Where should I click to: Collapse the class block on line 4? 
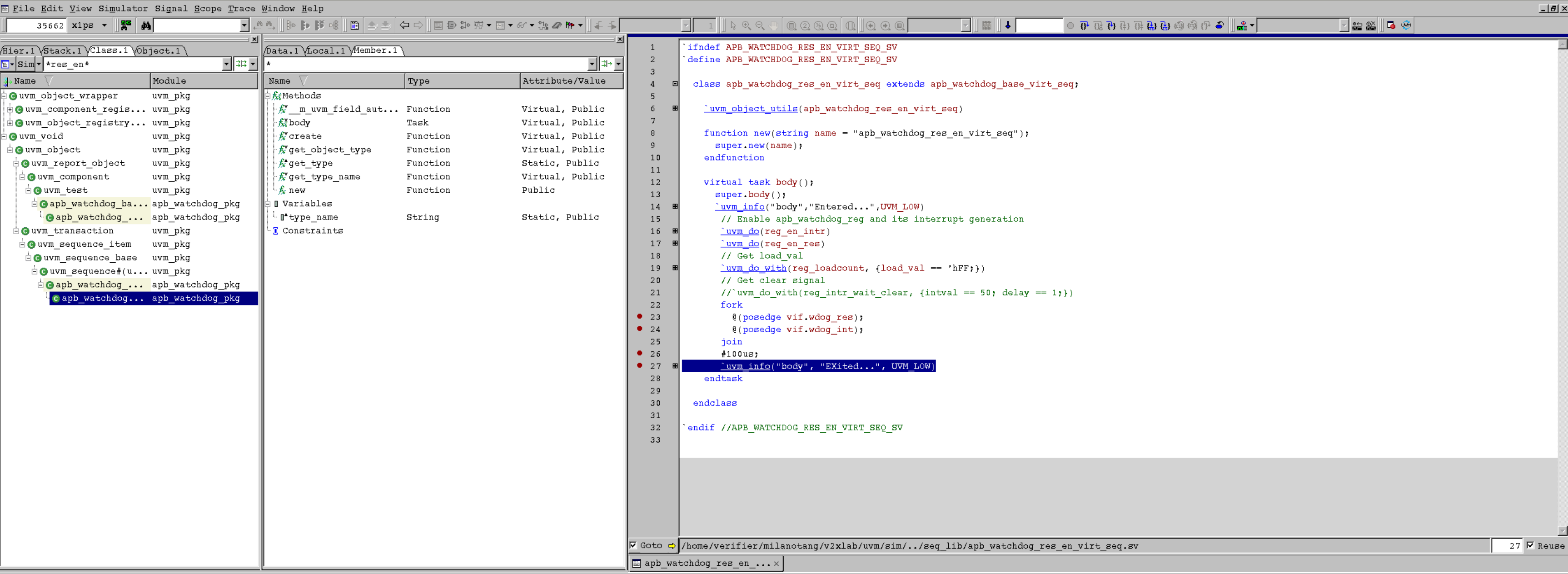(x=675, y=84)
